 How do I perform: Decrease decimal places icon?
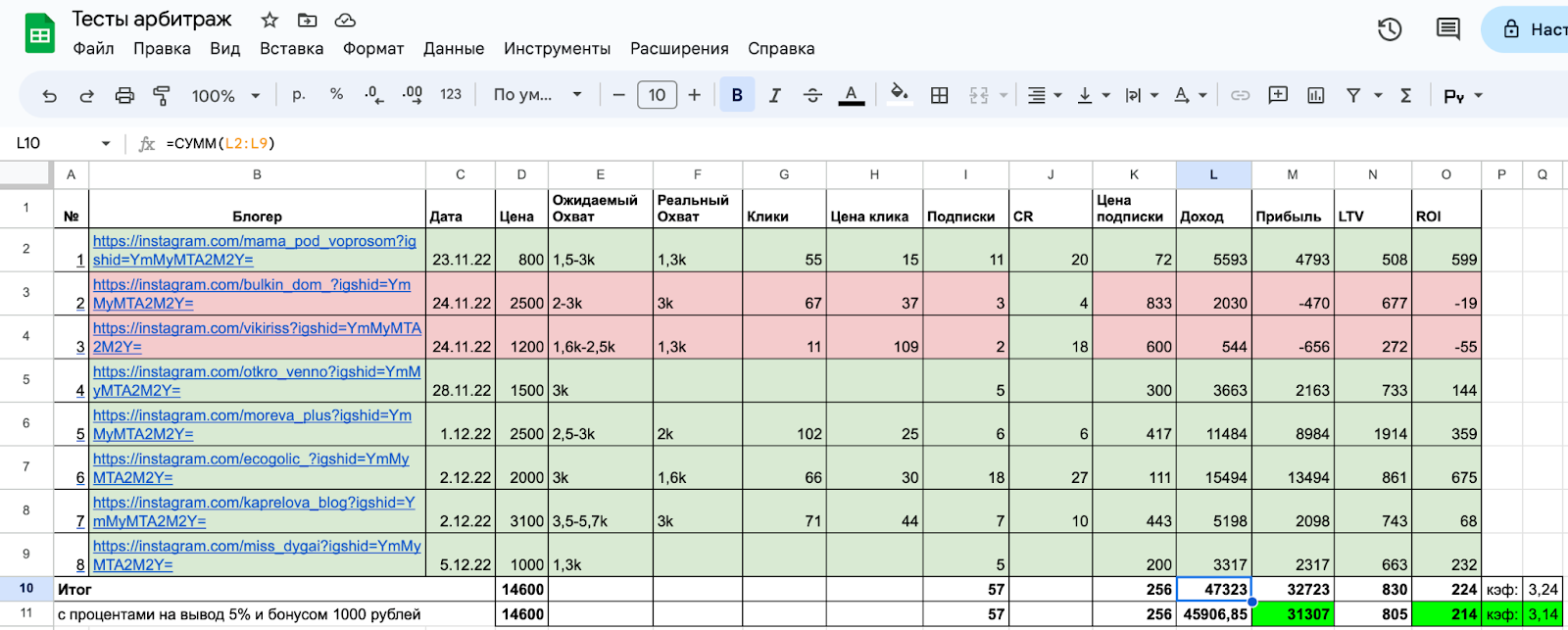pos(374,95)
